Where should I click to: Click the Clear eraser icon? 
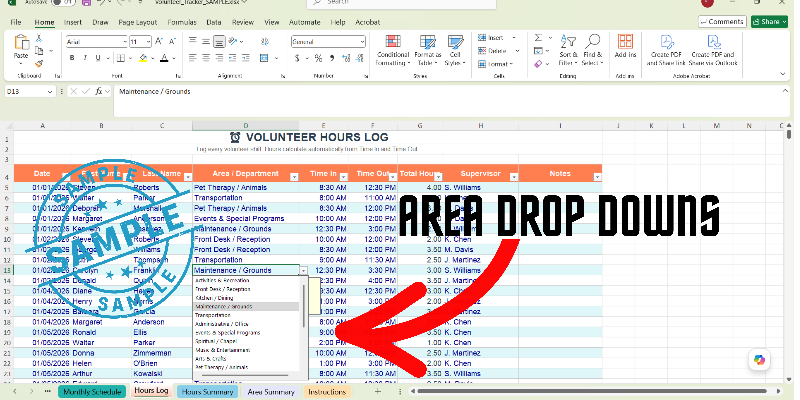[539, 64]
